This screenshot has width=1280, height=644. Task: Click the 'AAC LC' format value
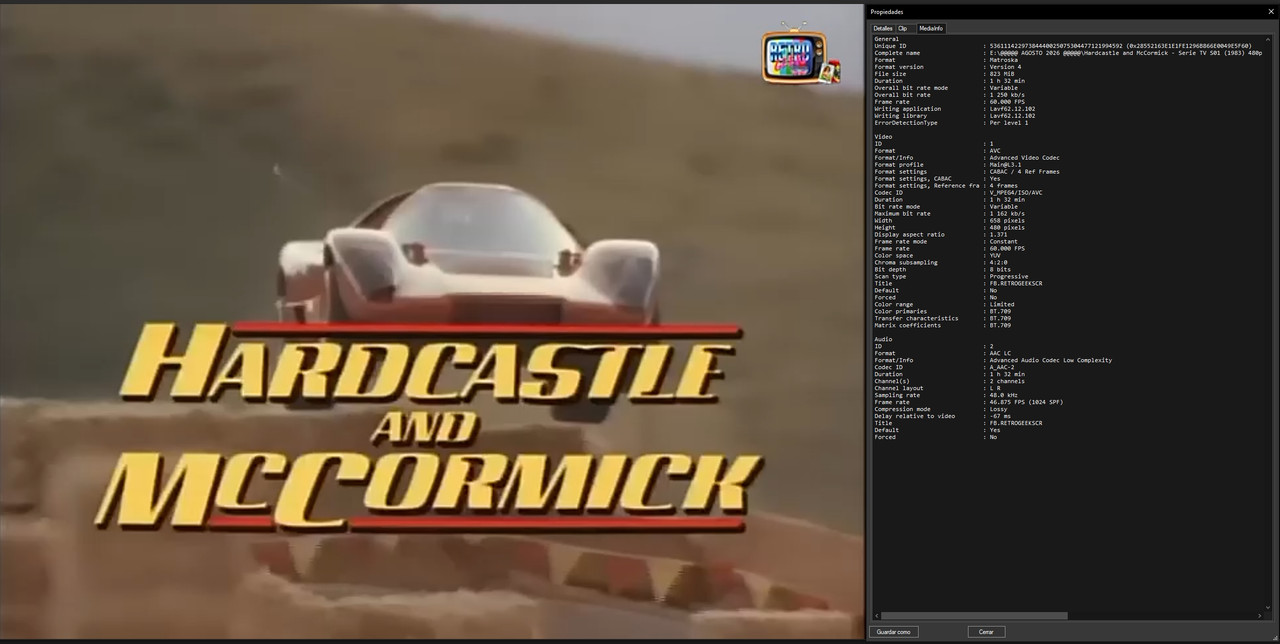pos(999,354)
